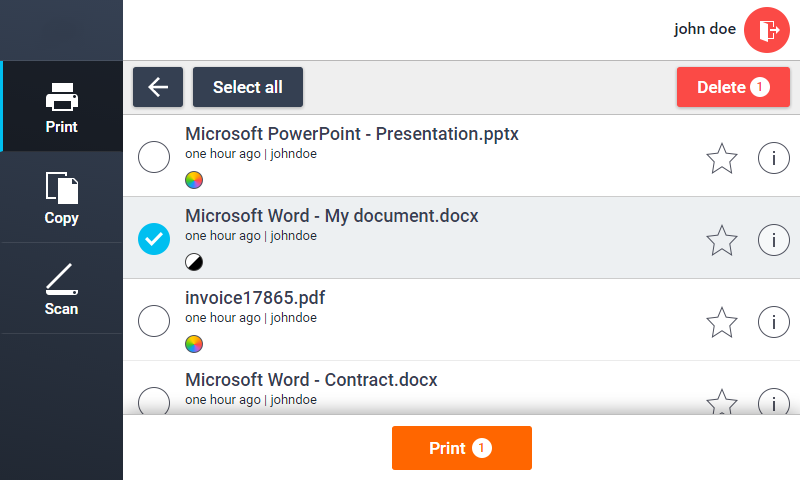Image resolution: width=800 pixels, height=480 pixels.
Task: Go back using the left arrow button
Action: pos(158,87)
